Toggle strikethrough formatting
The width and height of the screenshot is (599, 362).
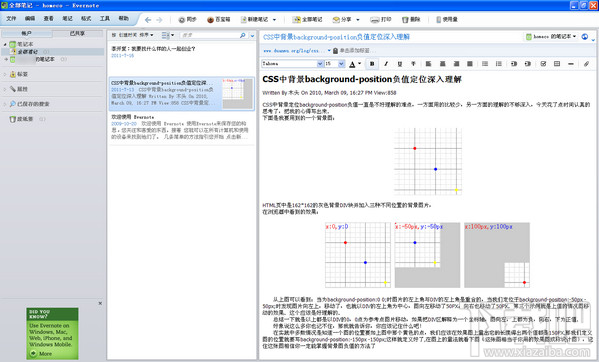pos(413,64)
